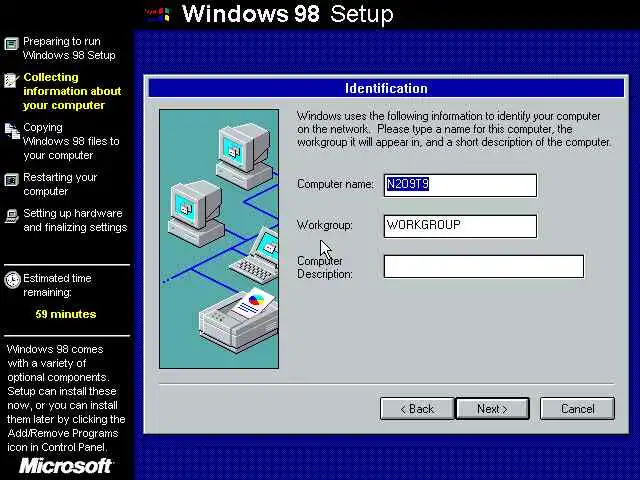The image size is (640, 480).
Task: Click the Next button
Action: click(492, 409)
